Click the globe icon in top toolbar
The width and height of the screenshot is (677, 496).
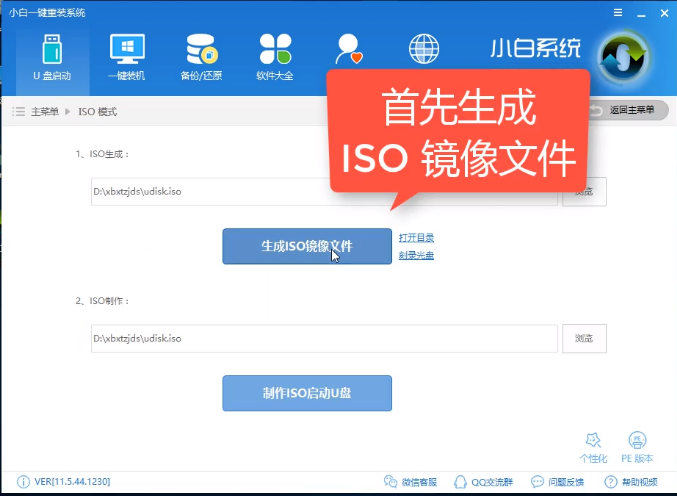[424, 50]
